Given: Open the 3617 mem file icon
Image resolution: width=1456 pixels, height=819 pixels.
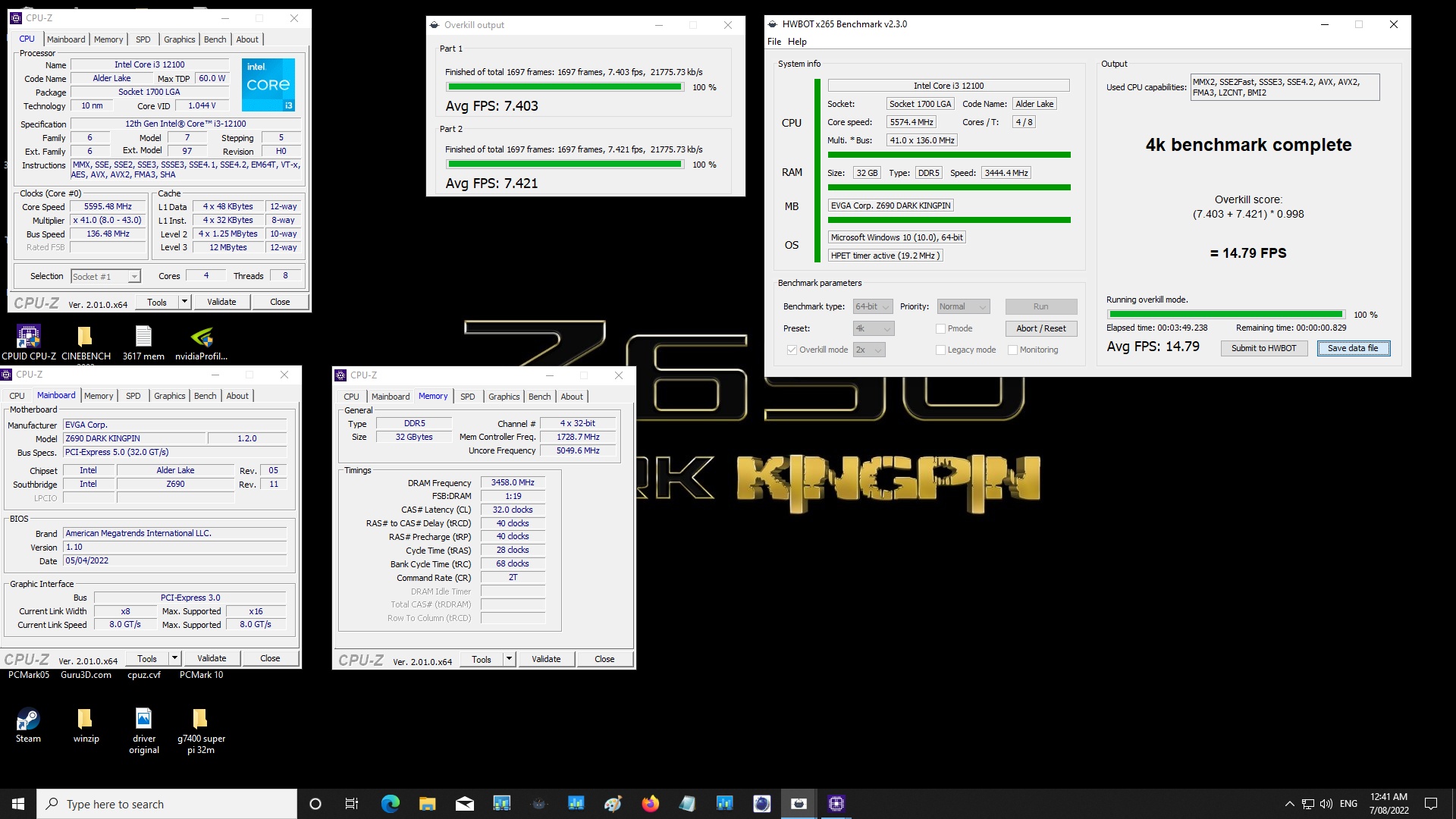Looking at the screenshot, I should point(143,343).
